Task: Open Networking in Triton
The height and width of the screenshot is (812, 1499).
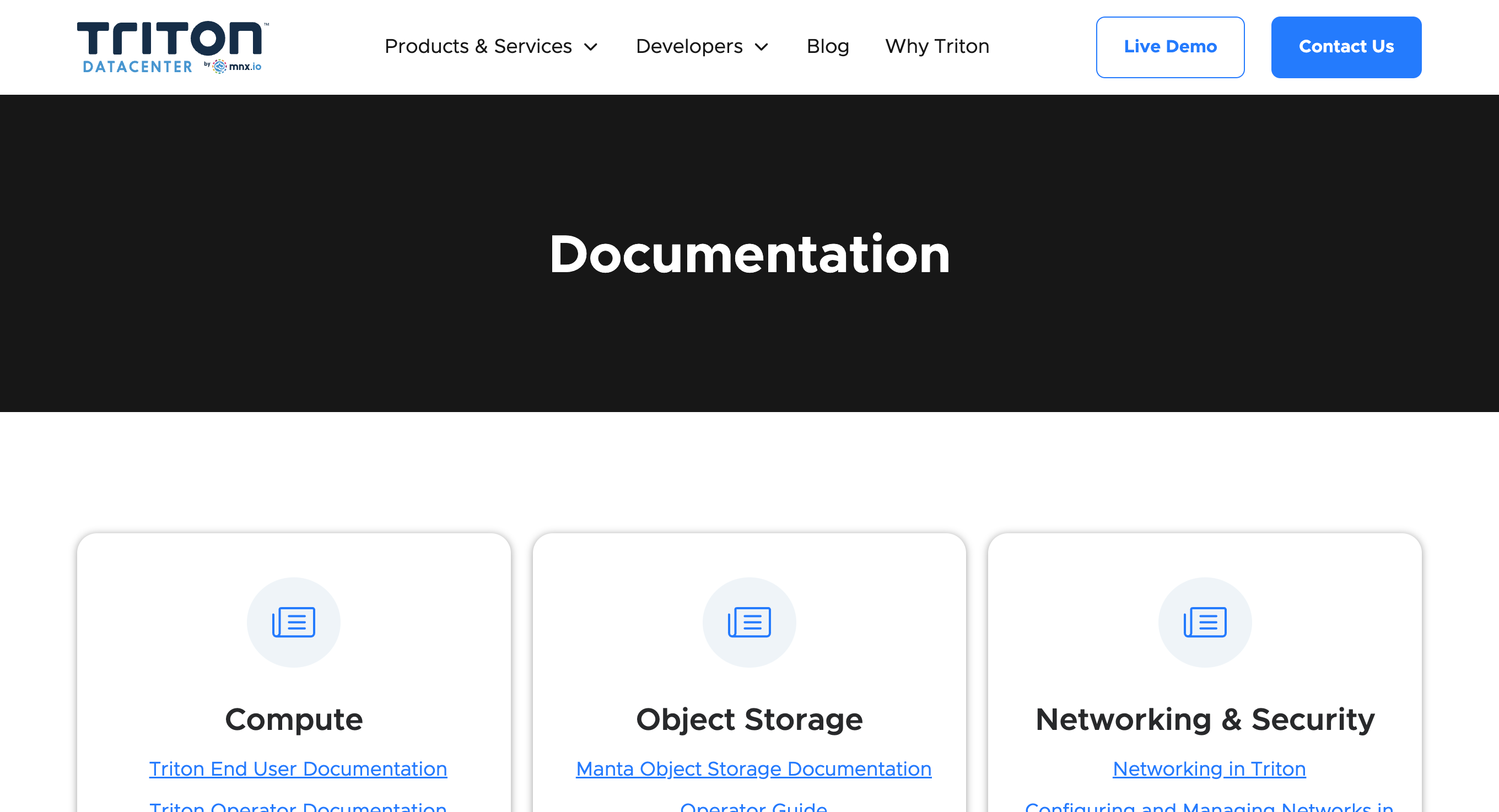Action: click(1208, 768)
